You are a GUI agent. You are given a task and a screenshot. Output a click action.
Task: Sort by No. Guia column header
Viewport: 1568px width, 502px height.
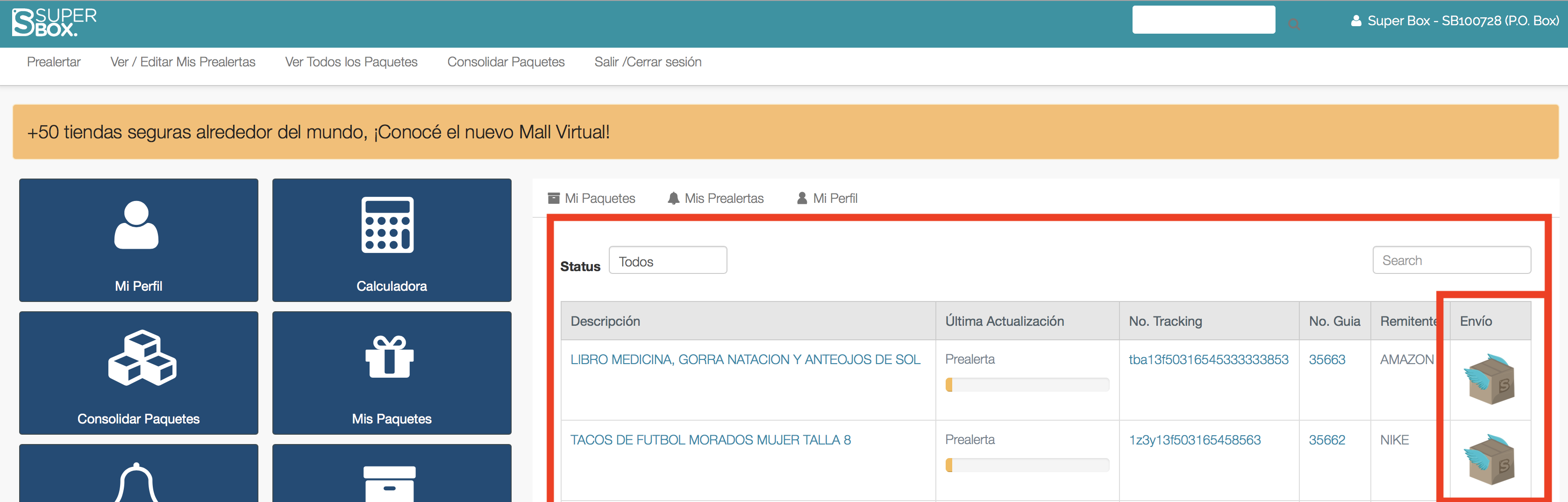click(x=1335, y=321)
